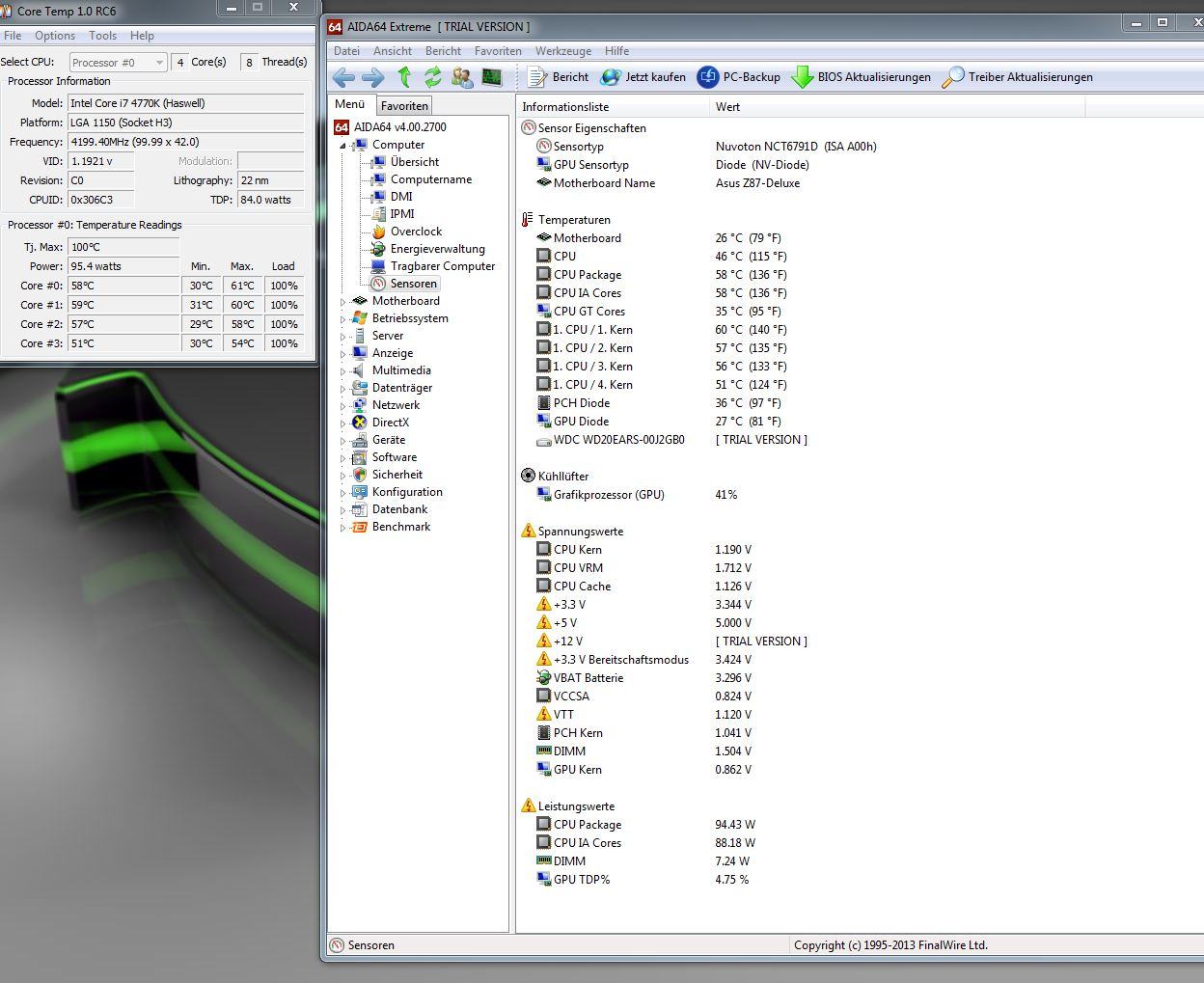Select the Sensoren tree item

[414, 284]
